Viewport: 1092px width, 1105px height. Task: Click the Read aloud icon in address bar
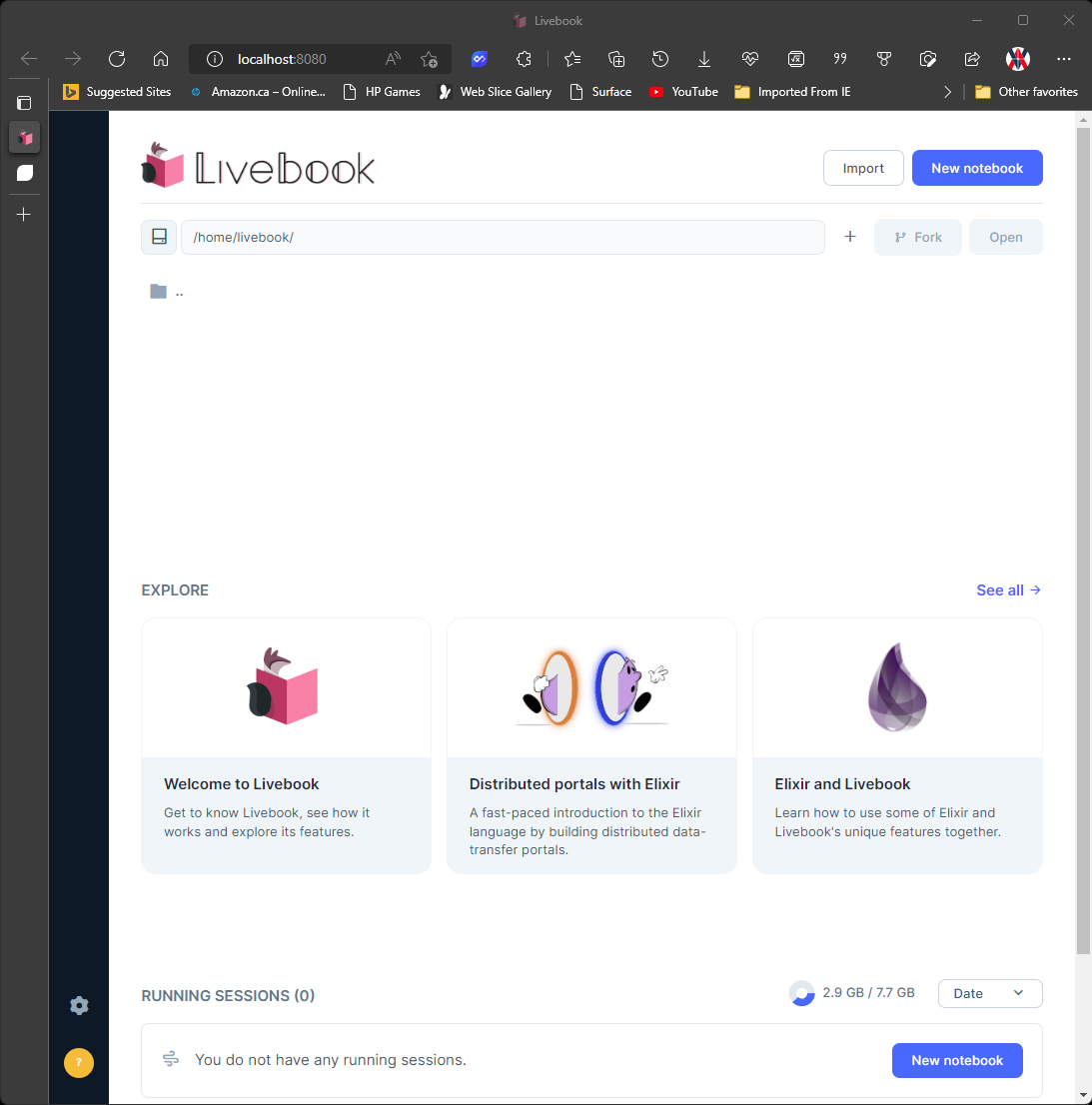click(x=393, y=59)
